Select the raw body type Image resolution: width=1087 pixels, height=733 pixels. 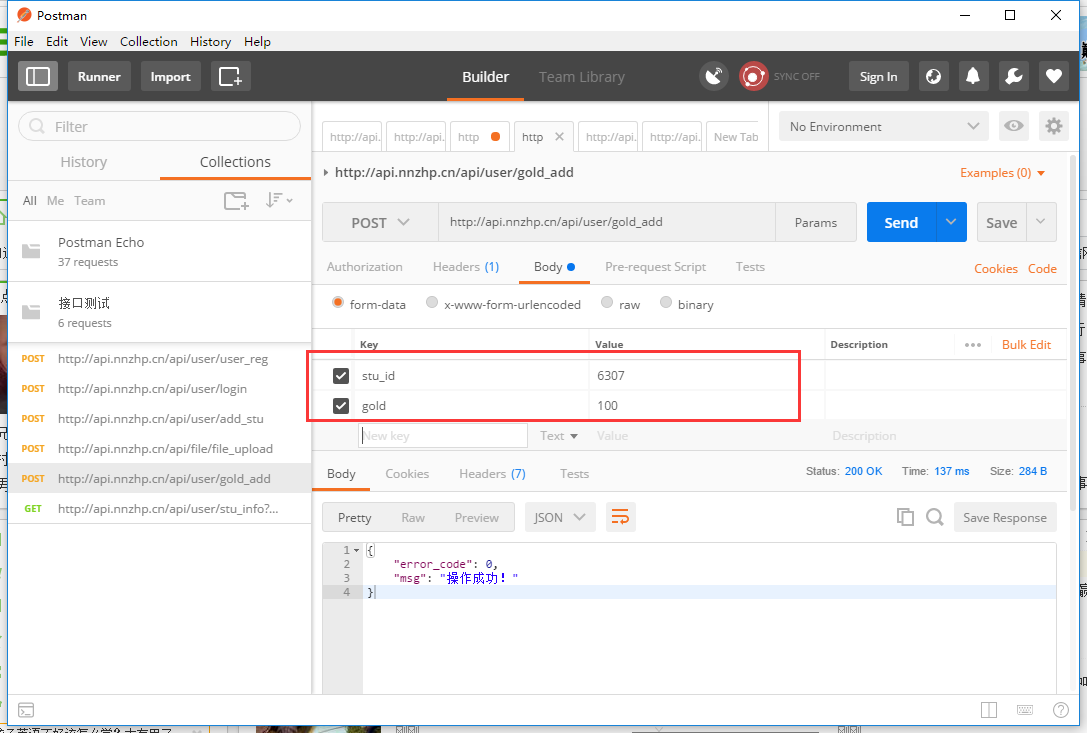coord(607,302)
